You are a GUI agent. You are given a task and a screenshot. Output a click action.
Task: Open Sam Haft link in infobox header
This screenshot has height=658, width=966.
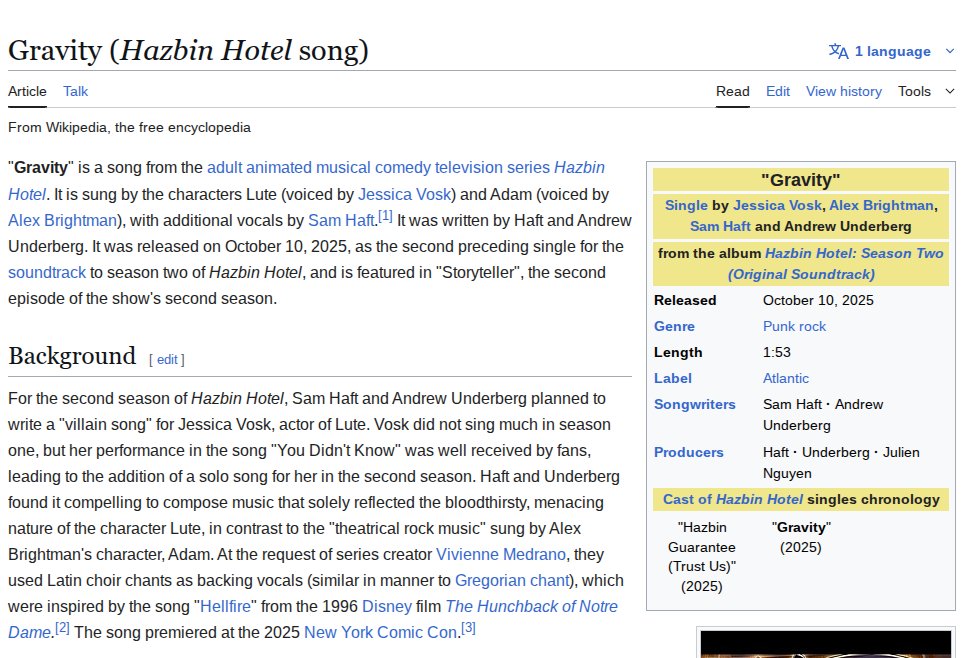tap(720, 226)
